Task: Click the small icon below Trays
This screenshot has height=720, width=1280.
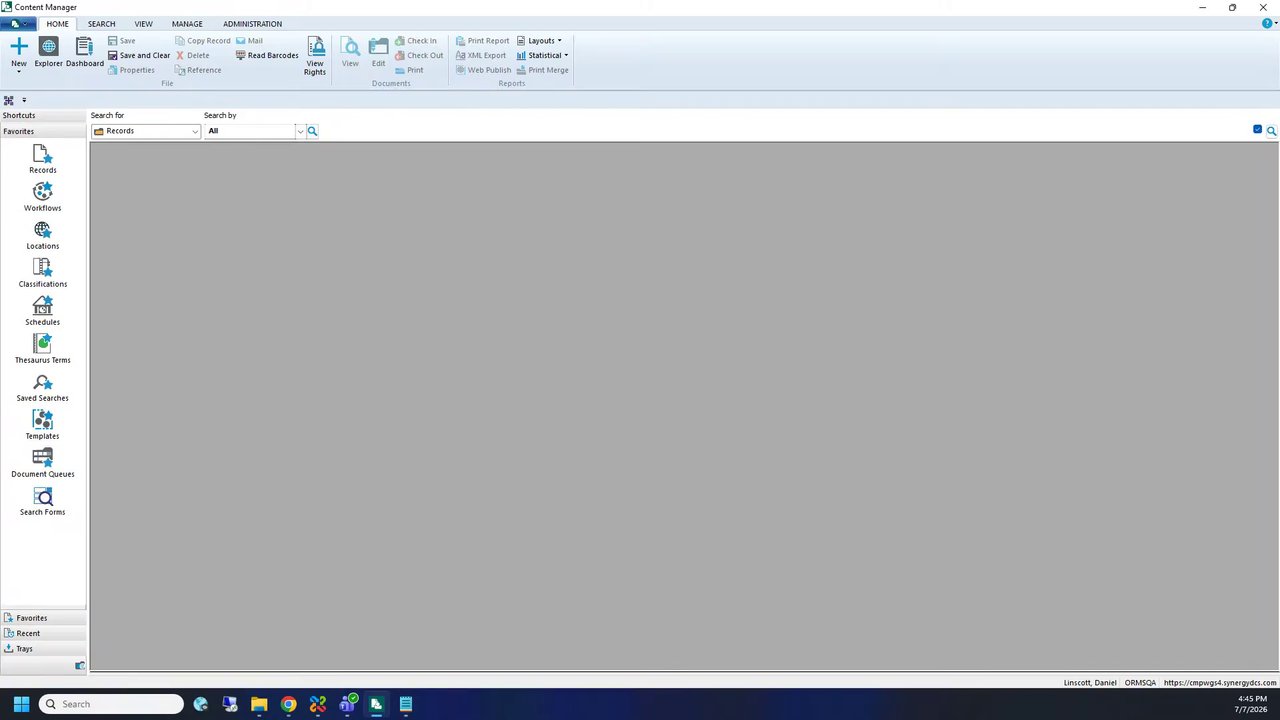Action: (x=80, y=666)
